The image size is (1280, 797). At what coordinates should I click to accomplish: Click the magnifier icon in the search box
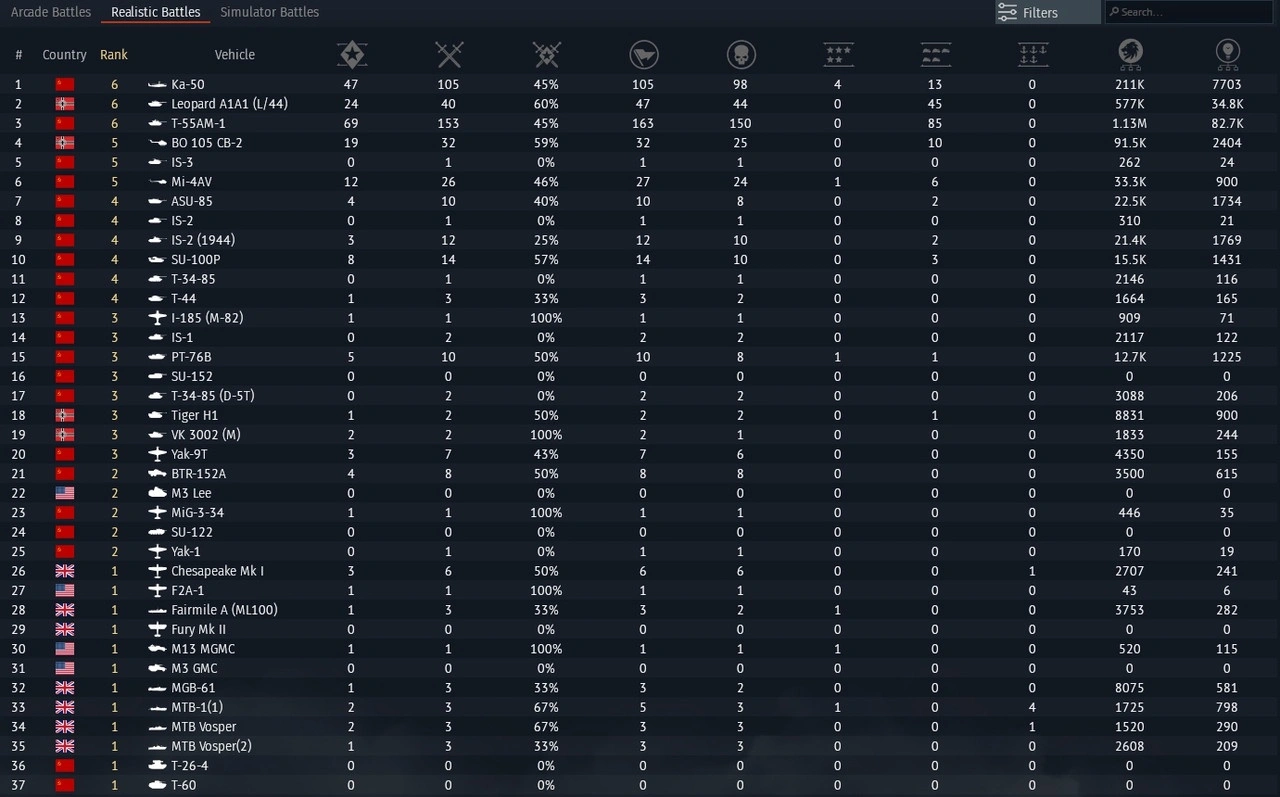(1114, 13)
